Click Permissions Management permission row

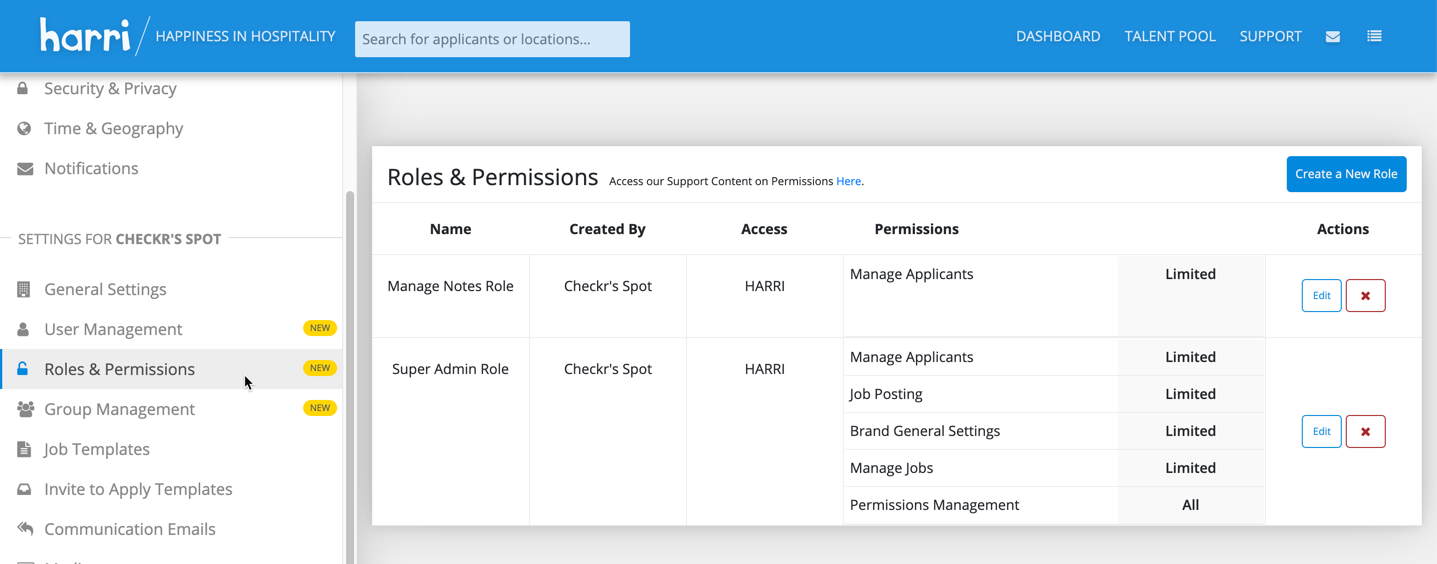coord(1054,505)
